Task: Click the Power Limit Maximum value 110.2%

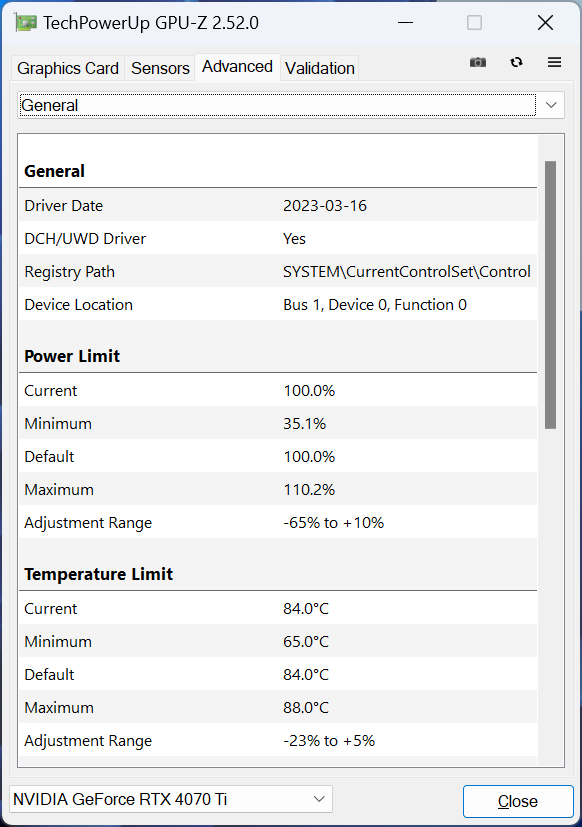Action: [x=309, y=489]
